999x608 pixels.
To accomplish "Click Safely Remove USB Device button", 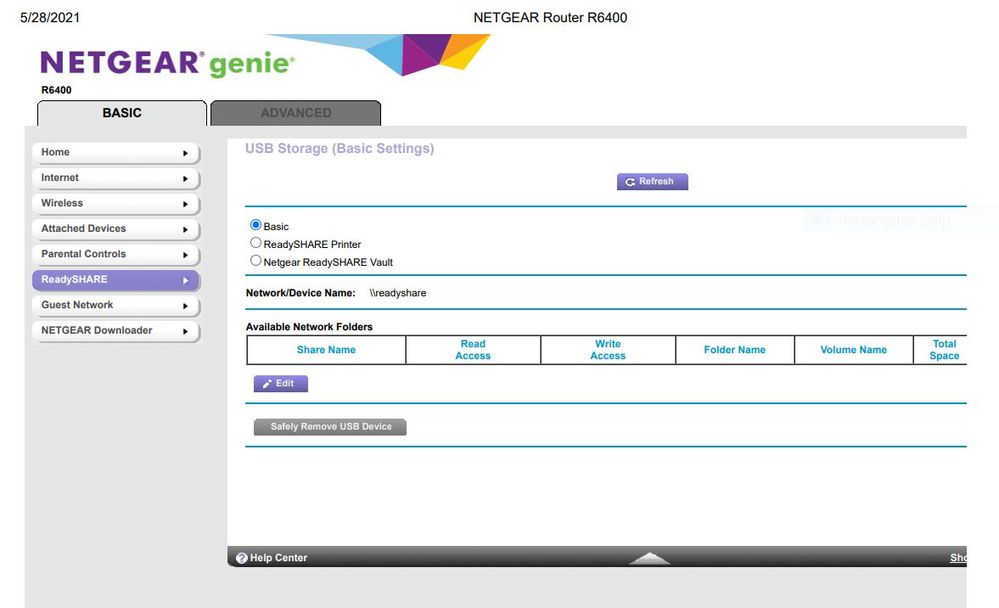I will (x=330, y=427).
